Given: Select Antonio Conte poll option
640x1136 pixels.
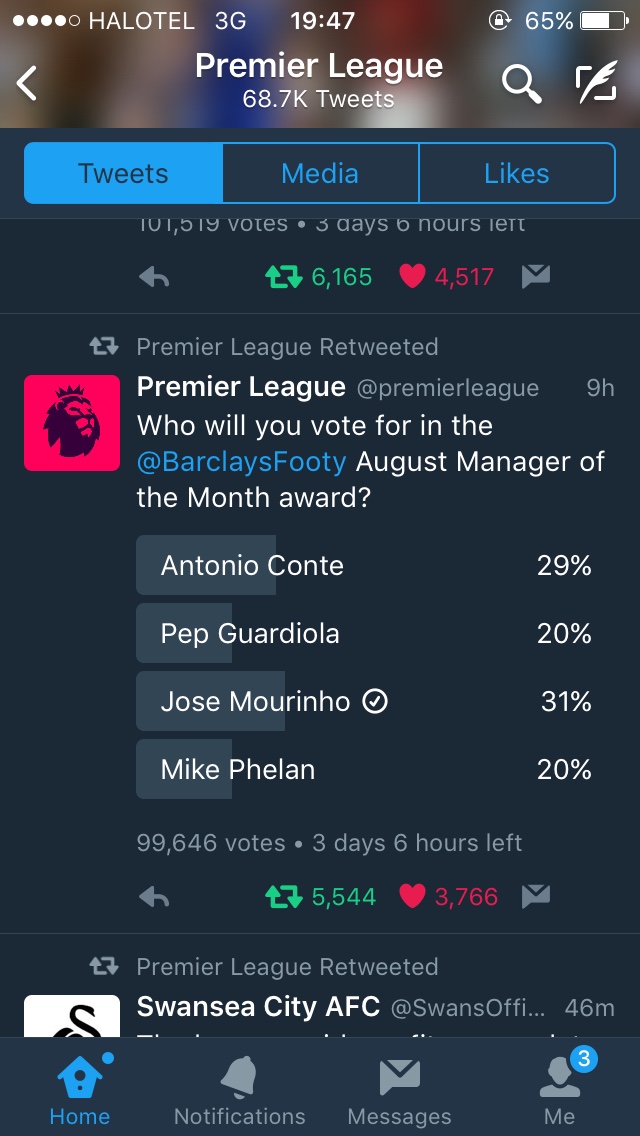Looking at the screenshot, I should click(364, 566).
